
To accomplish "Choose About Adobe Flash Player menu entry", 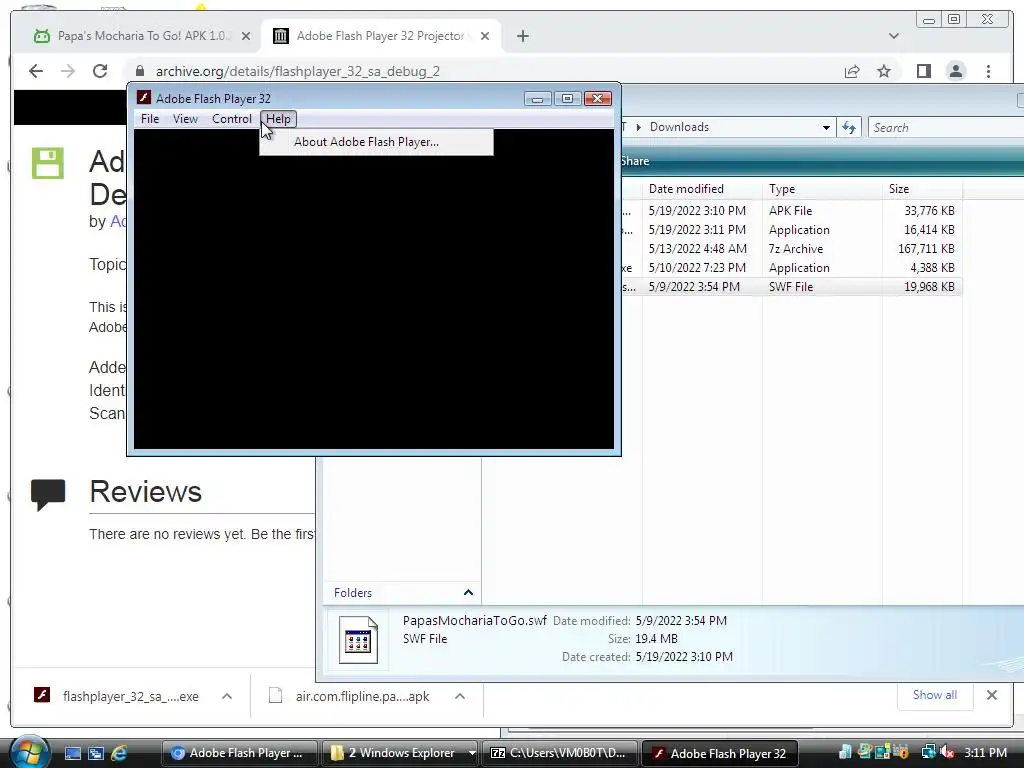I will point(376,142).
